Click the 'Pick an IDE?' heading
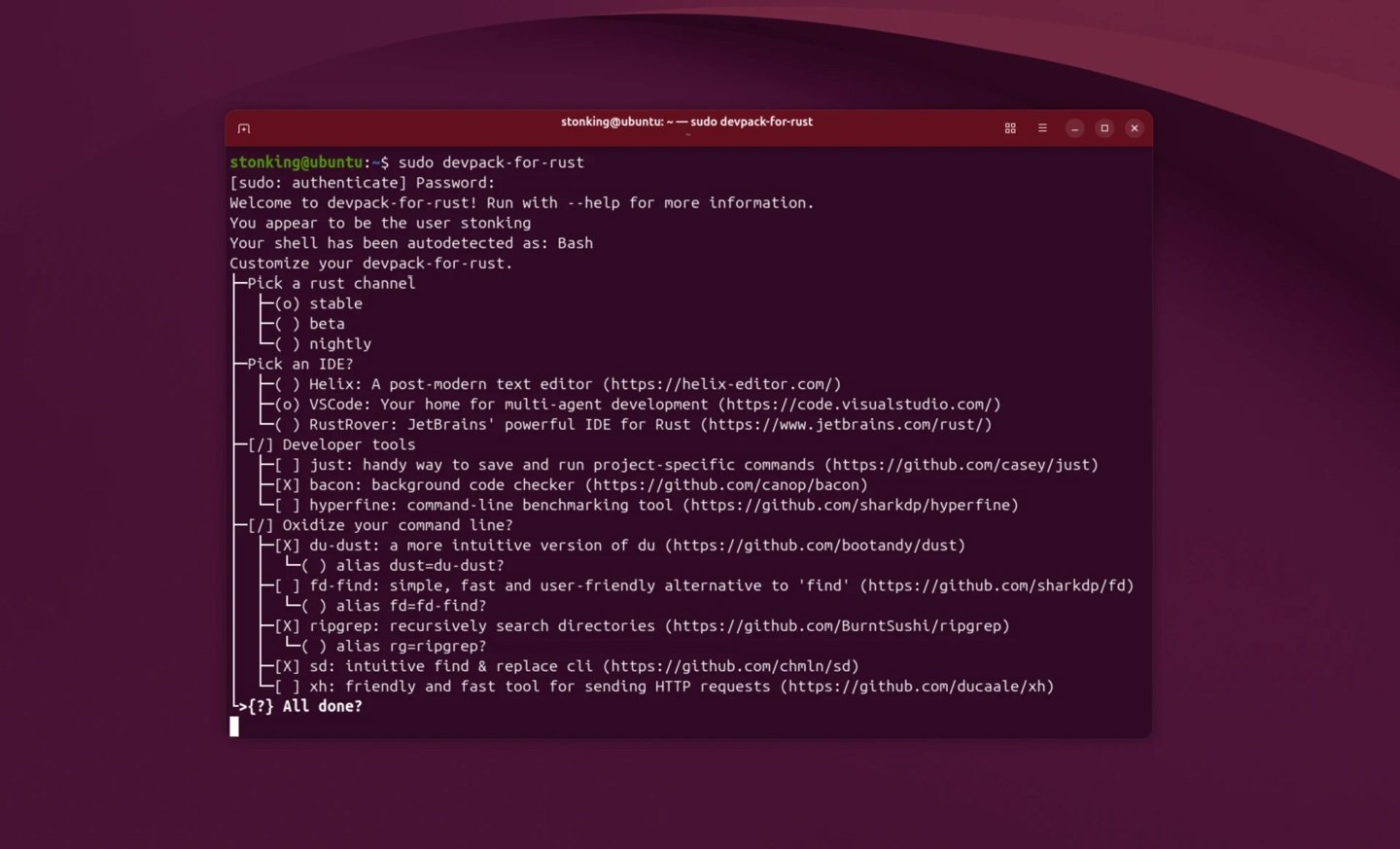1400x849 pixels. tap(300, 364)
